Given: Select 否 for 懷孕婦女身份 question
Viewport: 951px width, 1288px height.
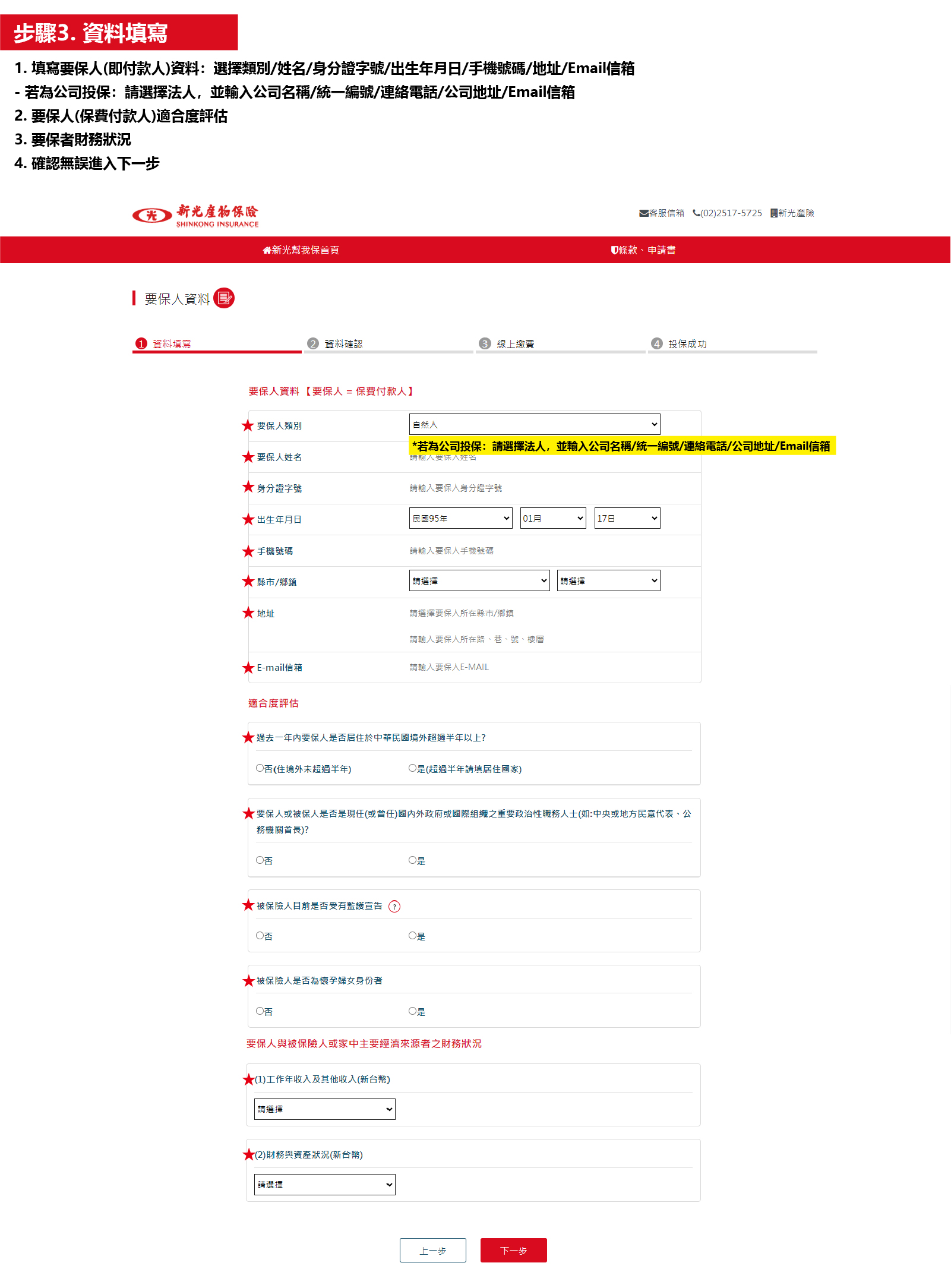Looking at the screenshot, I should click(x=260, y=1011).
